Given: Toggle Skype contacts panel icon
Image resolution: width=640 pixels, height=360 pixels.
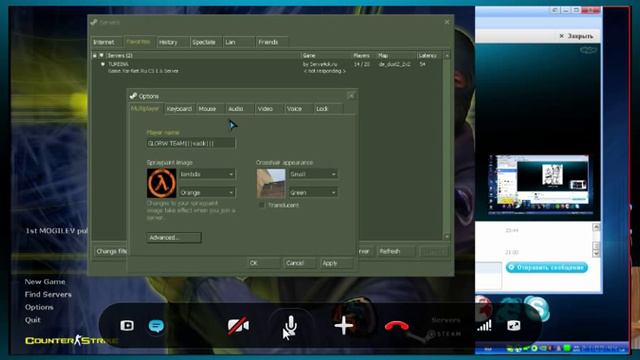Looking at the screenshot, I should click(127, 325).
